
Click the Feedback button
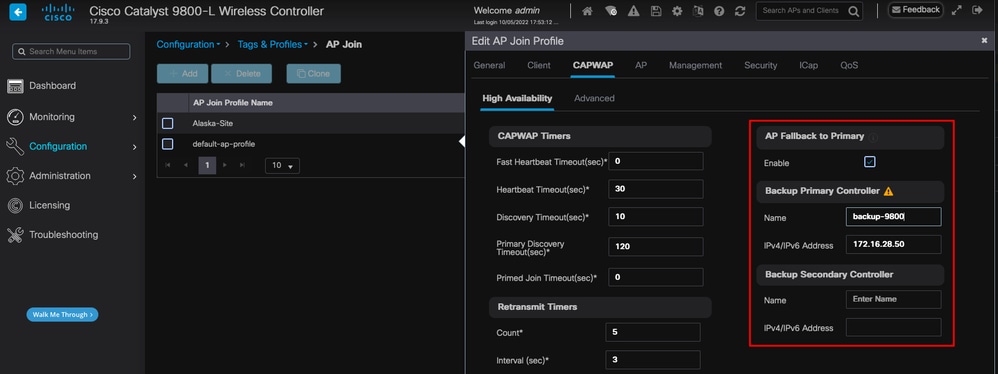[915, 10]
